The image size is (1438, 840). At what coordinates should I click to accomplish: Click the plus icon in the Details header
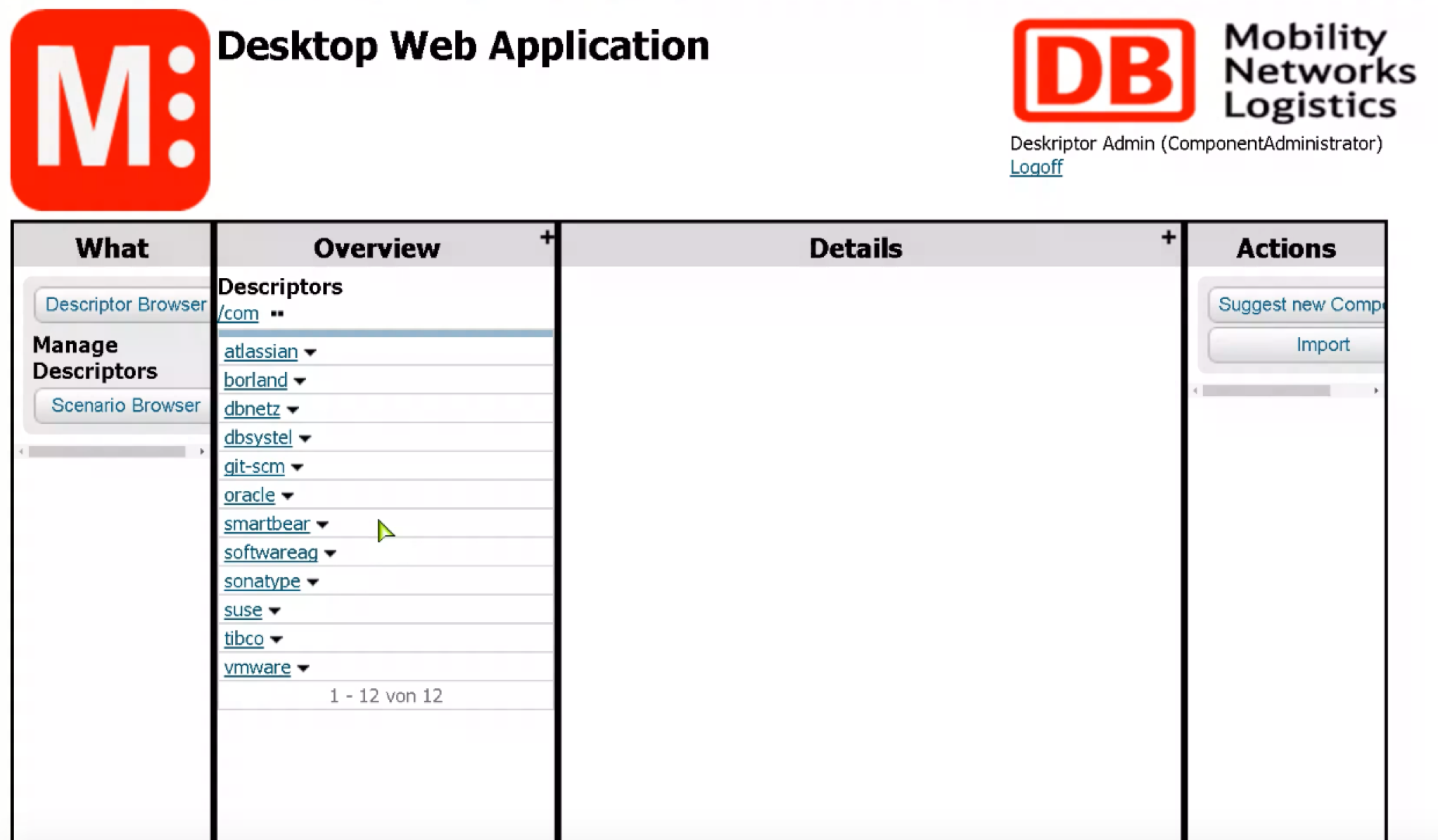pos(1168,238)
